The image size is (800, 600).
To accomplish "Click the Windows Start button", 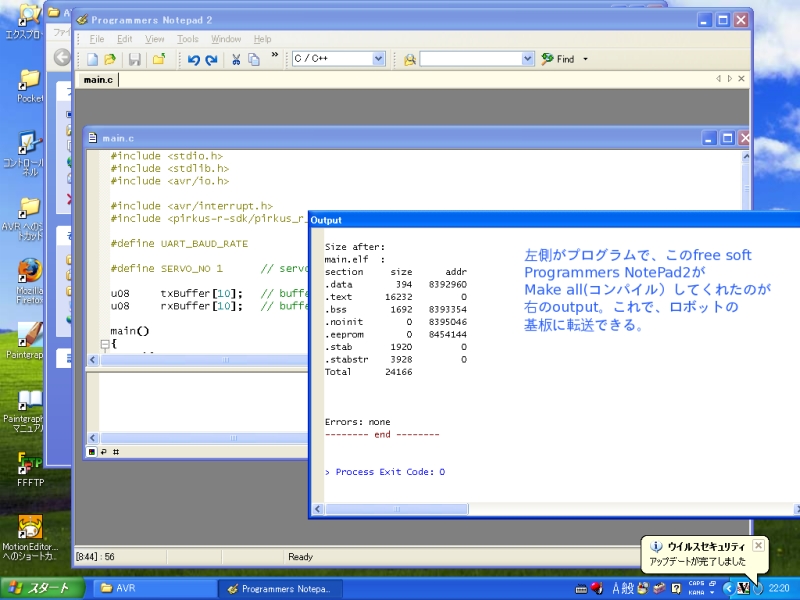I will [42, 588].
